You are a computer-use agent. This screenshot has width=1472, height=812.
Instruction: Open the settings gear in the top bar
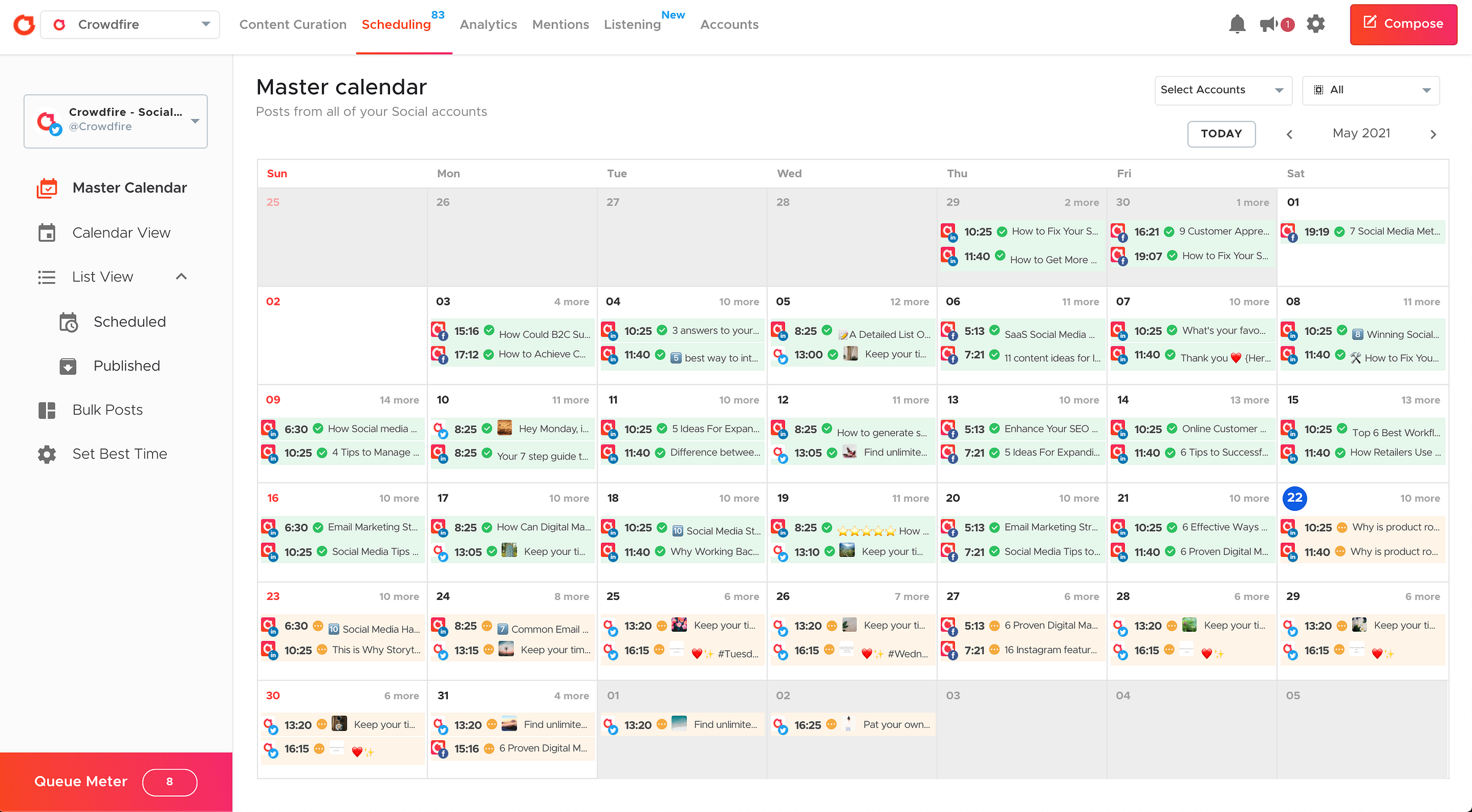pos(1316,24)
